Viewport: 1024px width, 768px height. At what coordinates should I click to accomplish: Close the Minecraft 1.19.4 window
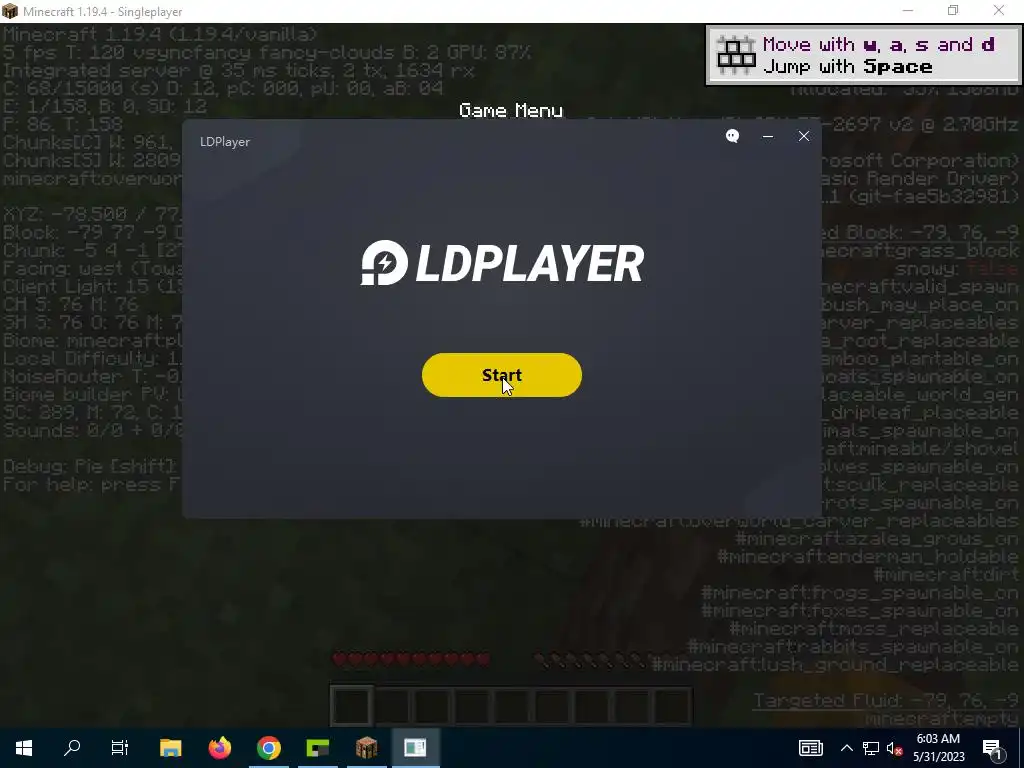click(x=999, y=10)
